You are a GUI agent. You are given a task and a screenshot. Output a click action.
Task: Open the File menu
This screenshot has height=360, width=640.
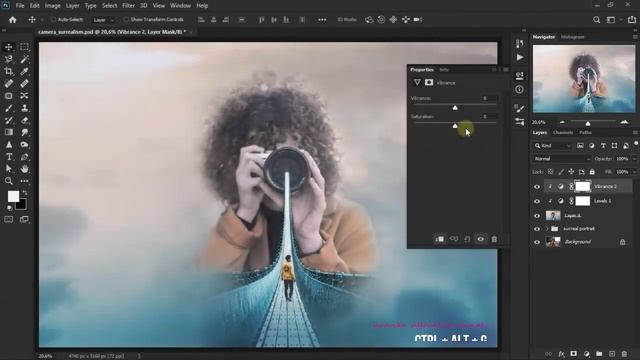tap(20, 6)
